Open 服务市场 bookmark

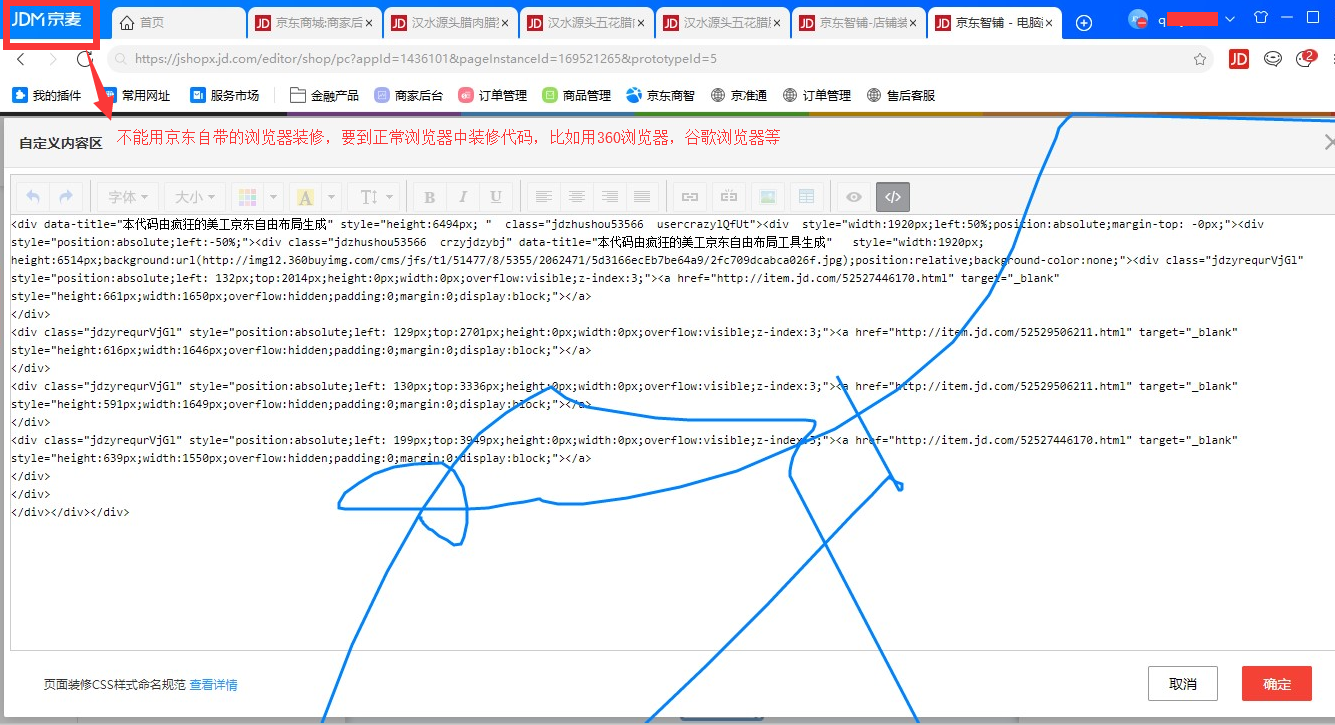point(225,96)
